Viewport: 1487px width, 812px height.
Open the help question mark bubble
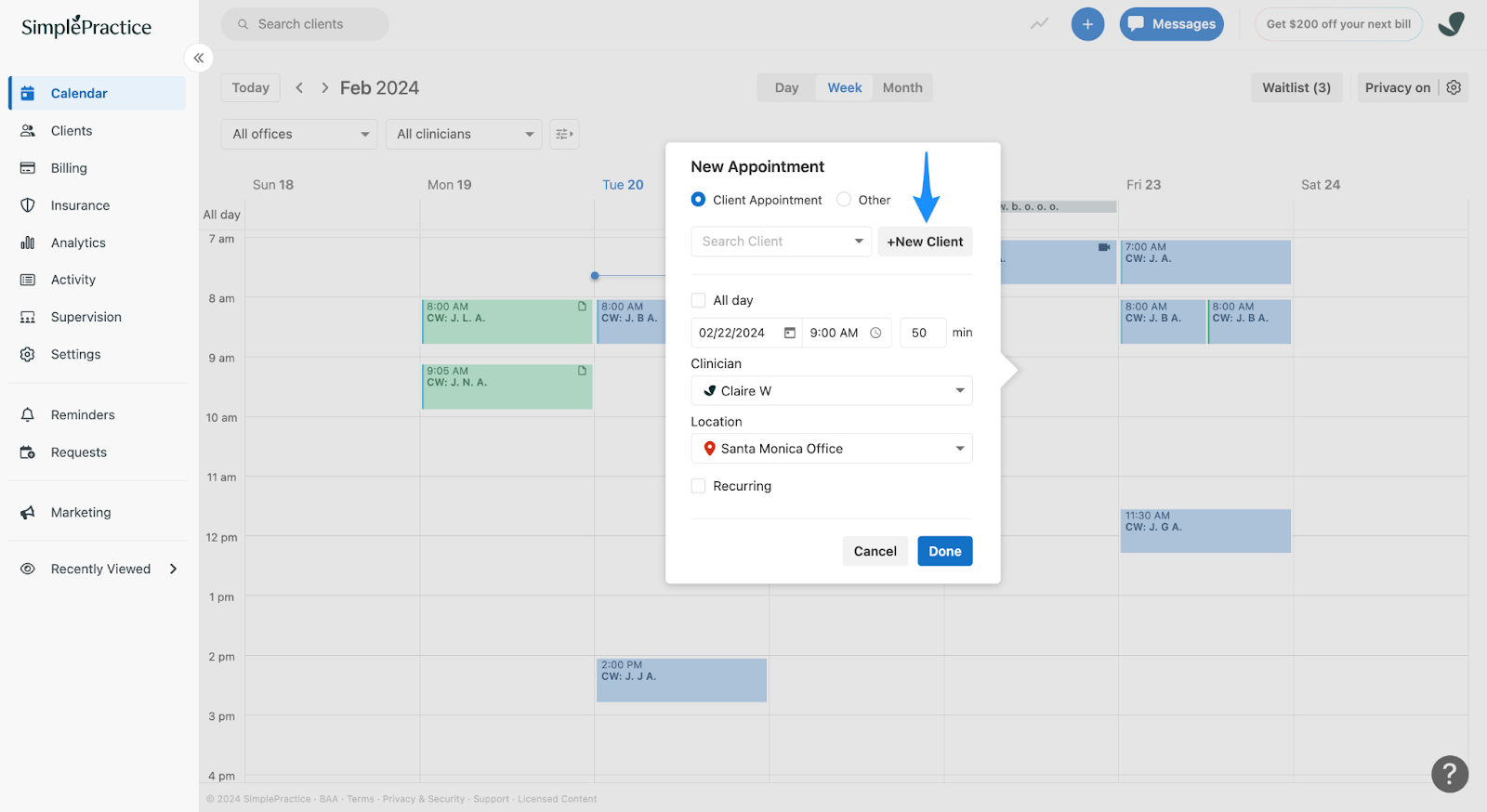coord(1448,773)
